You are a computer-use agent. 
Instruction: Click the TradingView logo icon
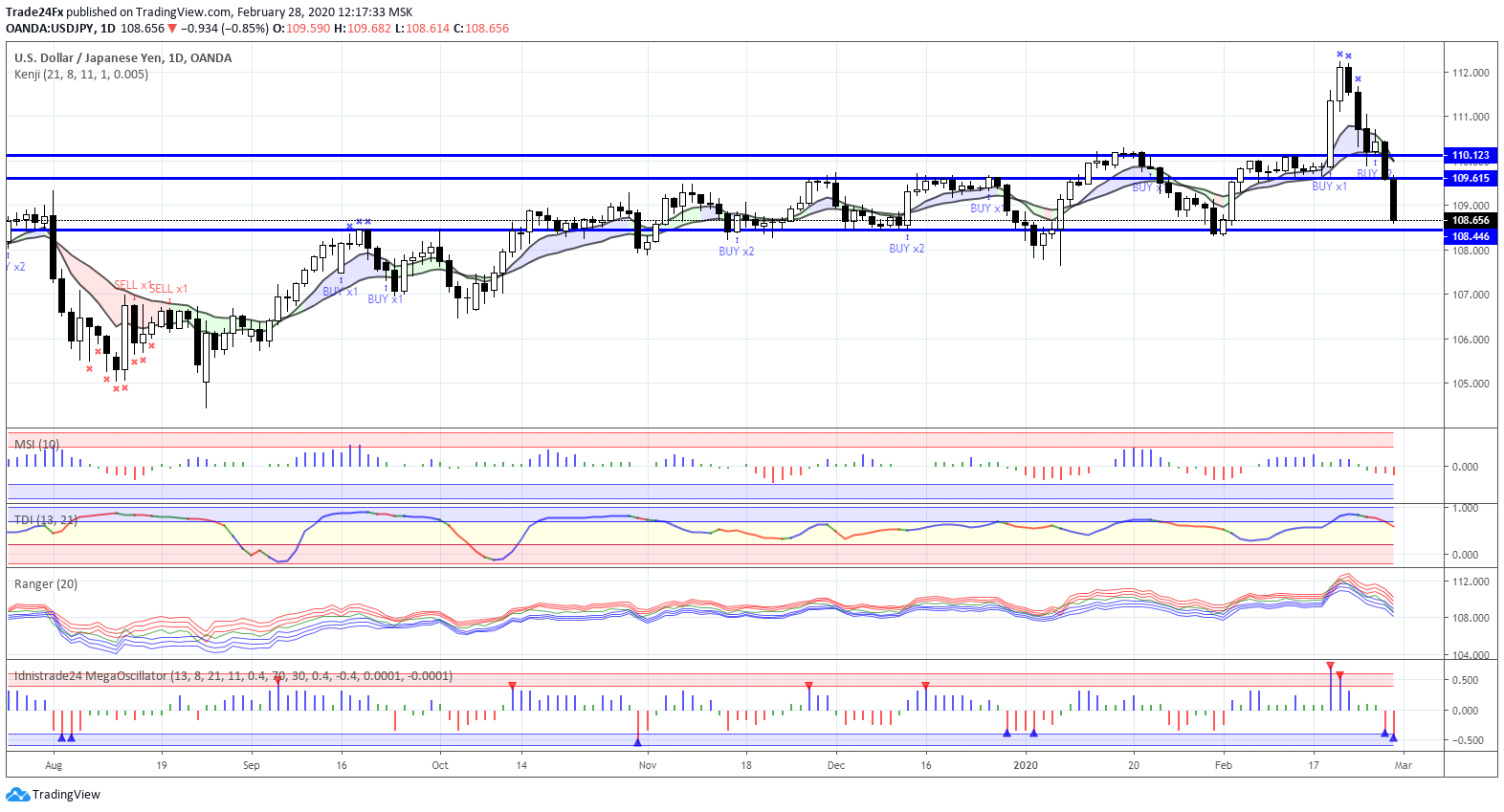18,795
